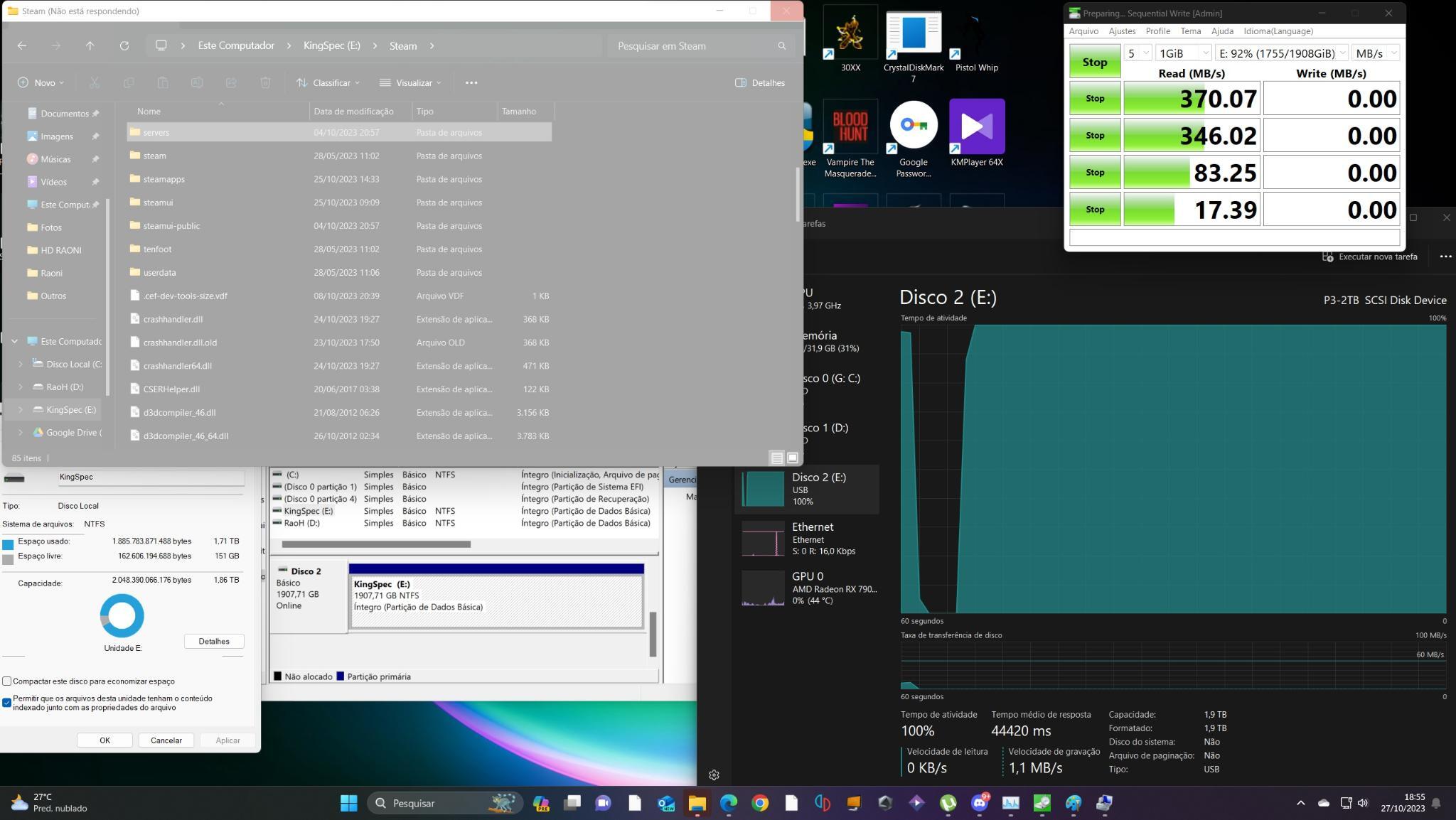The image size is (1456, 820).
Task: Click Windows Start button on taskbar
Action: [348, 803]
